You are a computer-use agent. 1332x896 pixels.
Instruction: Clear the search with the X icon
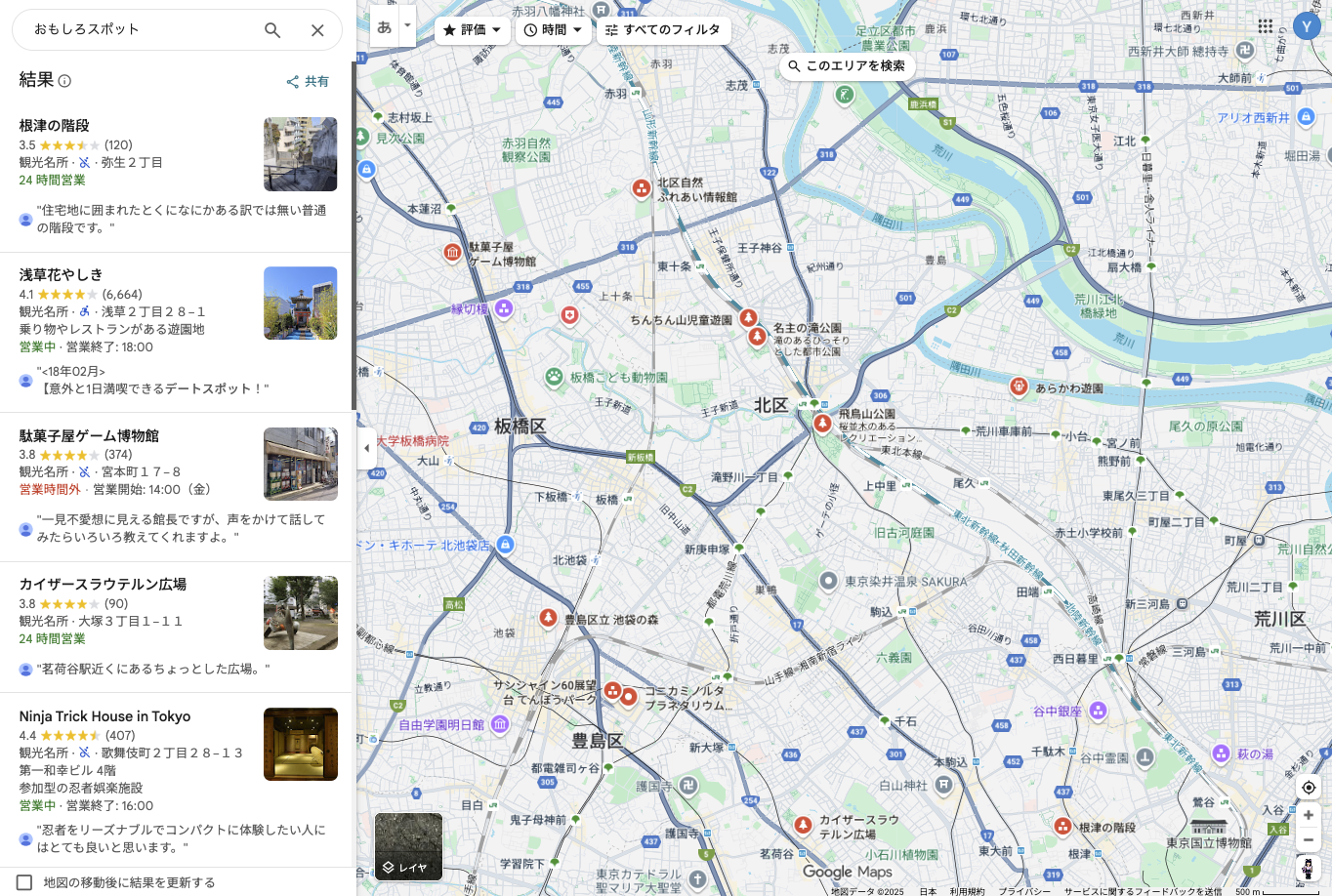(317, 30)
